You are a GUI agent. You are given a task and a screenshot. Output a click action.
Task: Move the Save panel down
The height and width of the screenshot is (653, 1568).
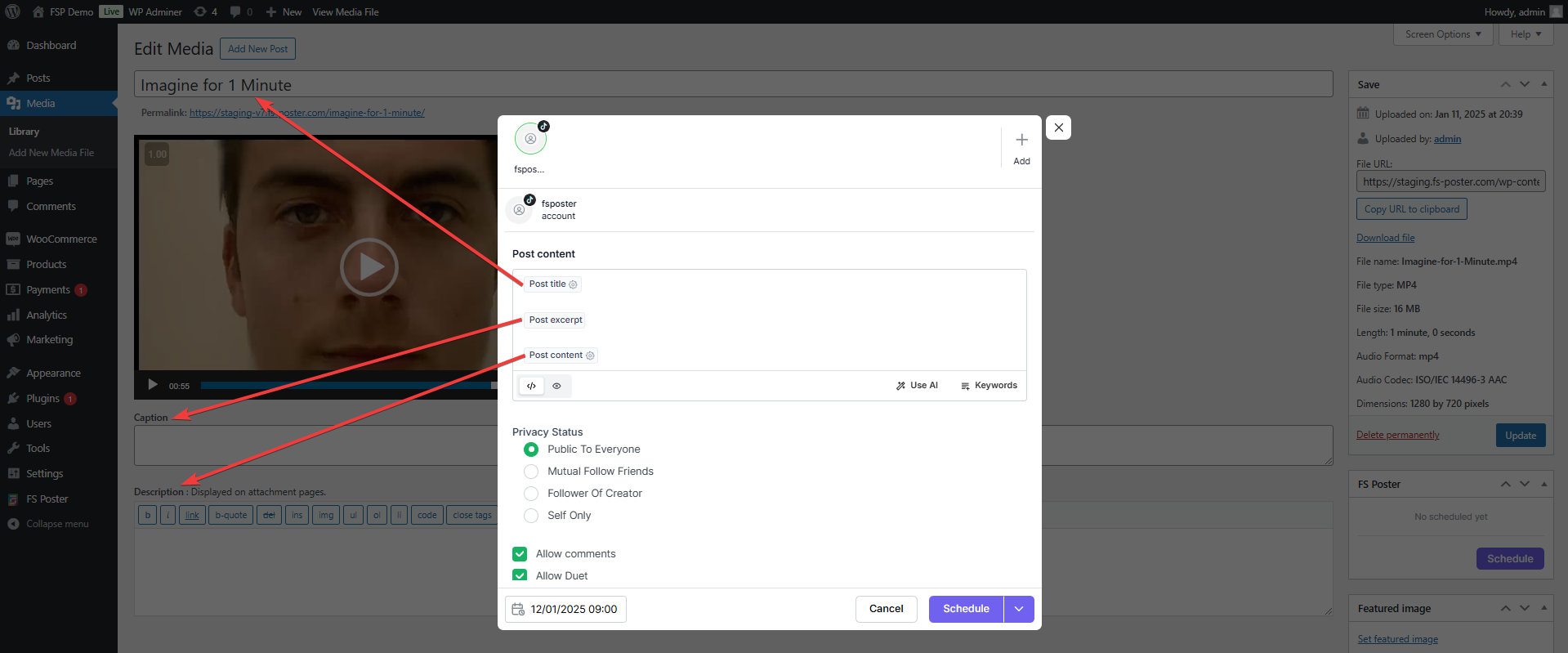[1525, 84]
